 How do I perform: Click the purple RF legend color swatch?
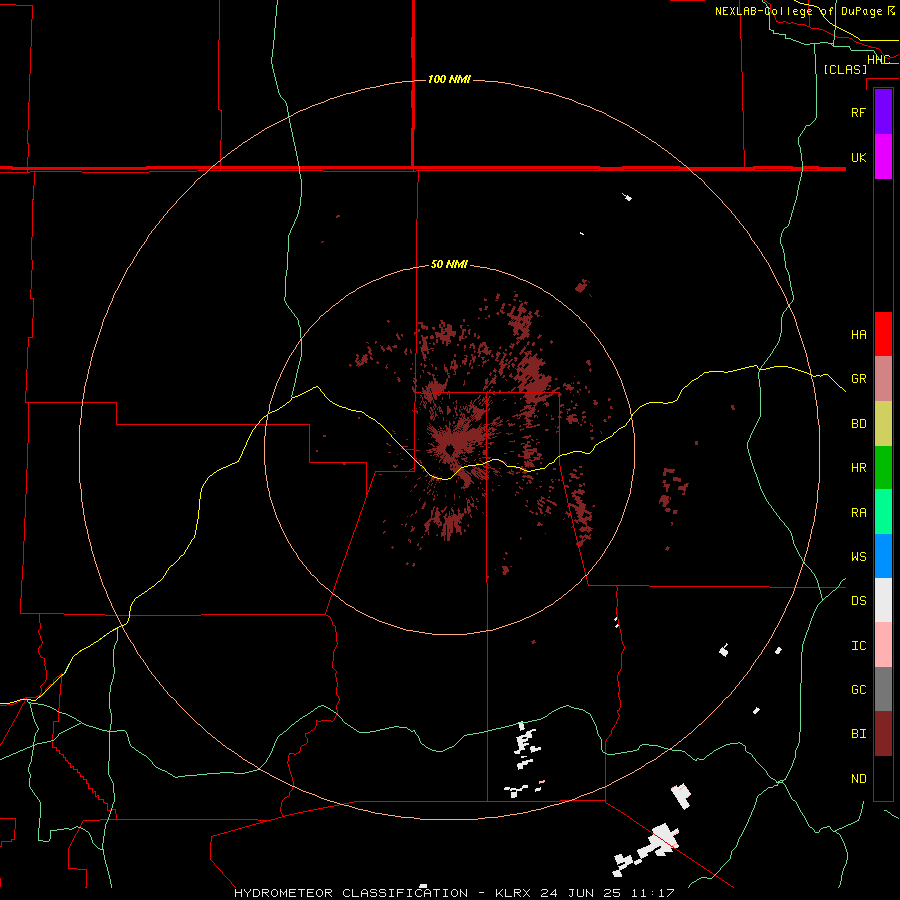tap(883, 112)
